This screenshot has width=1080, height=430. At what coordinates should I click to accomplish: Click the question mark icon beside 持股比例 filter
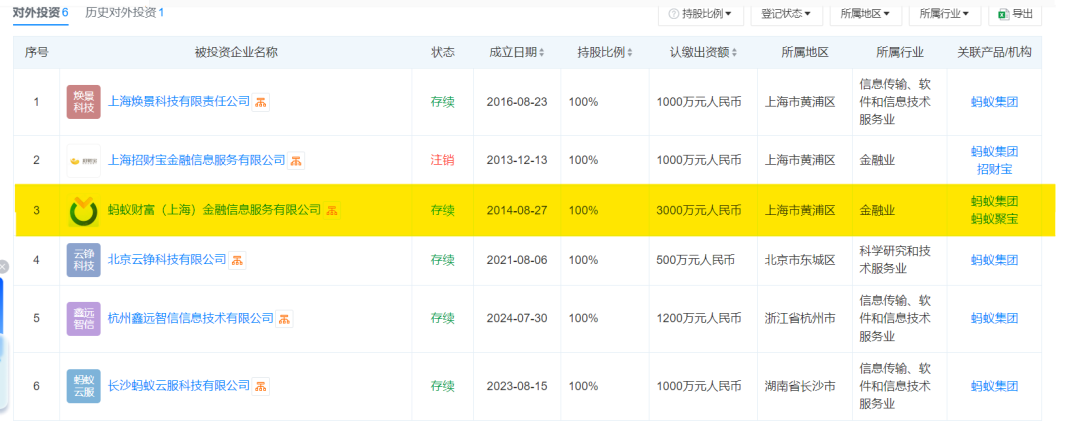pos(673,13)
